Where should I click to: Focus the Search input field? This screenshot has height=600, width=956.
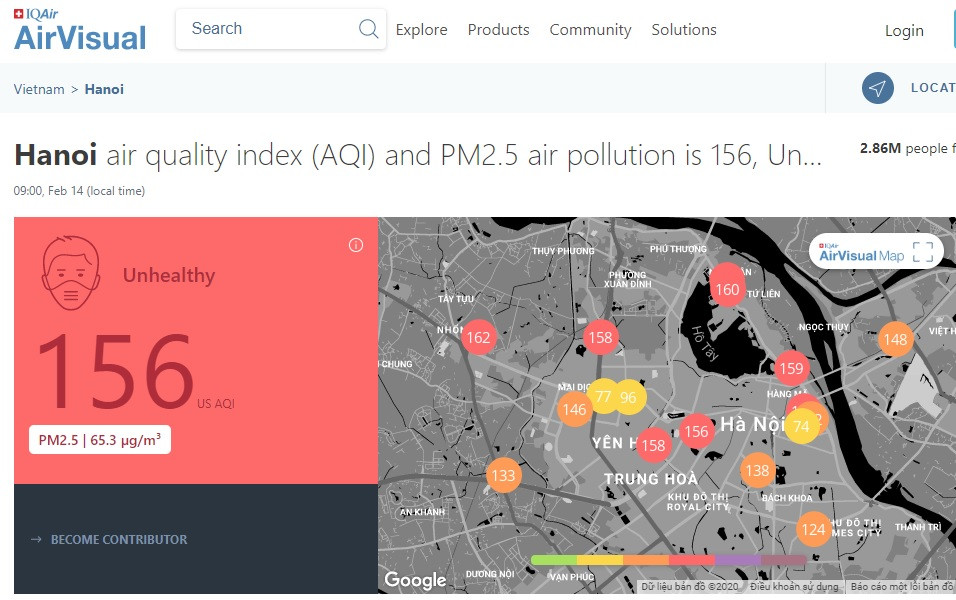point(265,29)
